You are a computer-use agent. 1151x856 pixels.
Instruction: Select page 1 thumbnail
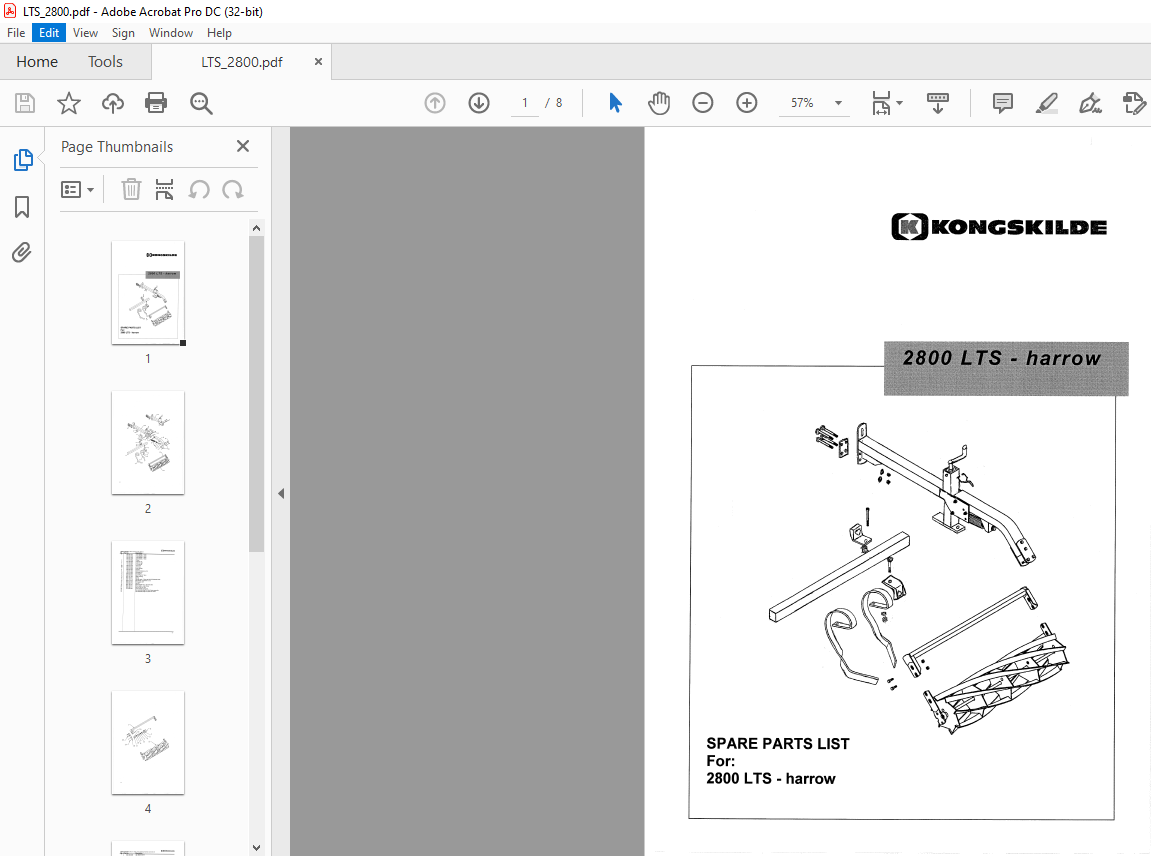pos(148,292)
